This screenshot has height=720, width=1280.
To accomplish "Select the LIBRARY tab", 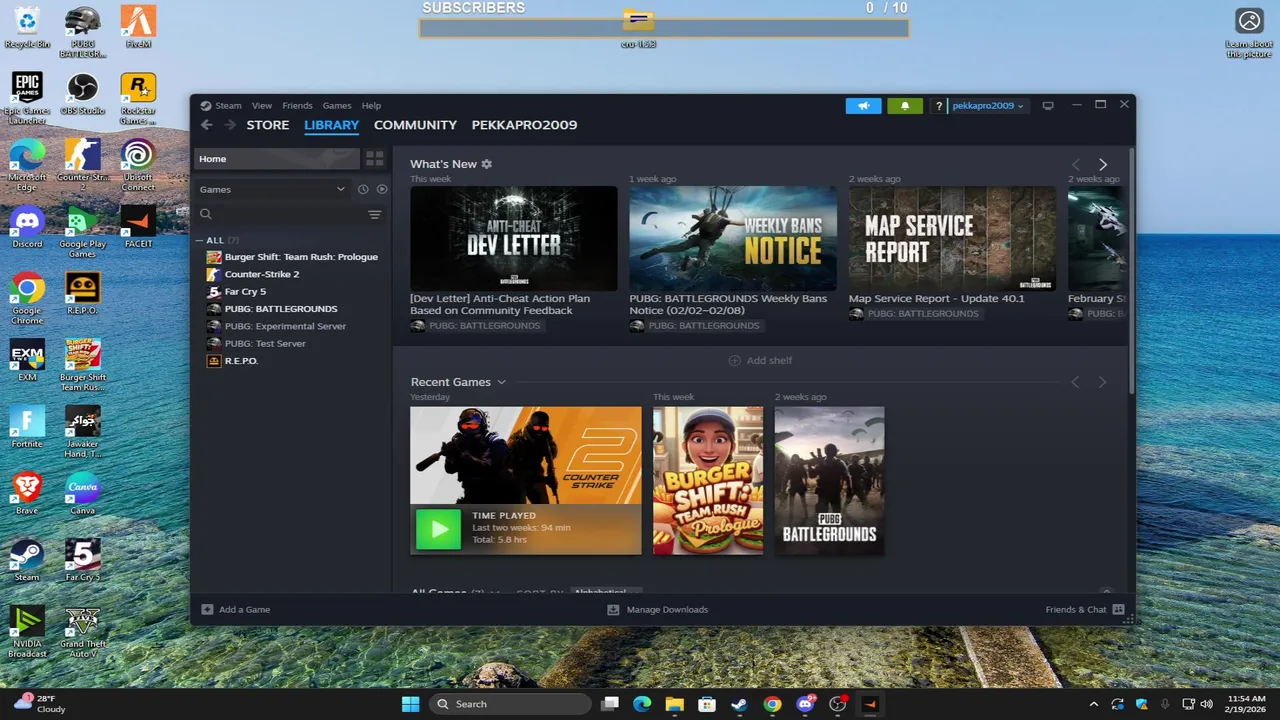I will pos(331,125).
